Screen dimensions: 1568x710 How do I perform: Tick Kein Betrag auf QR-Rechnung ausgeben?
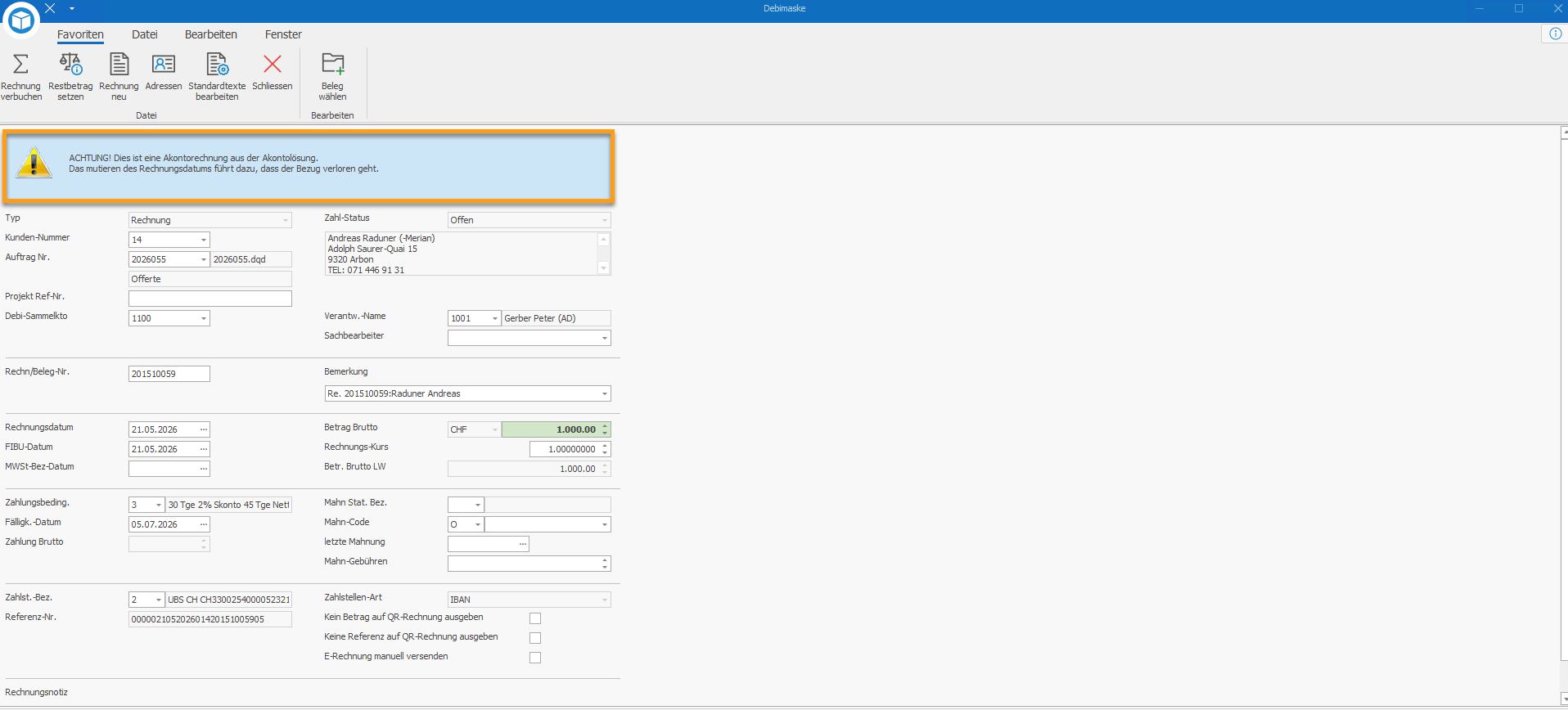click(535, 618)
